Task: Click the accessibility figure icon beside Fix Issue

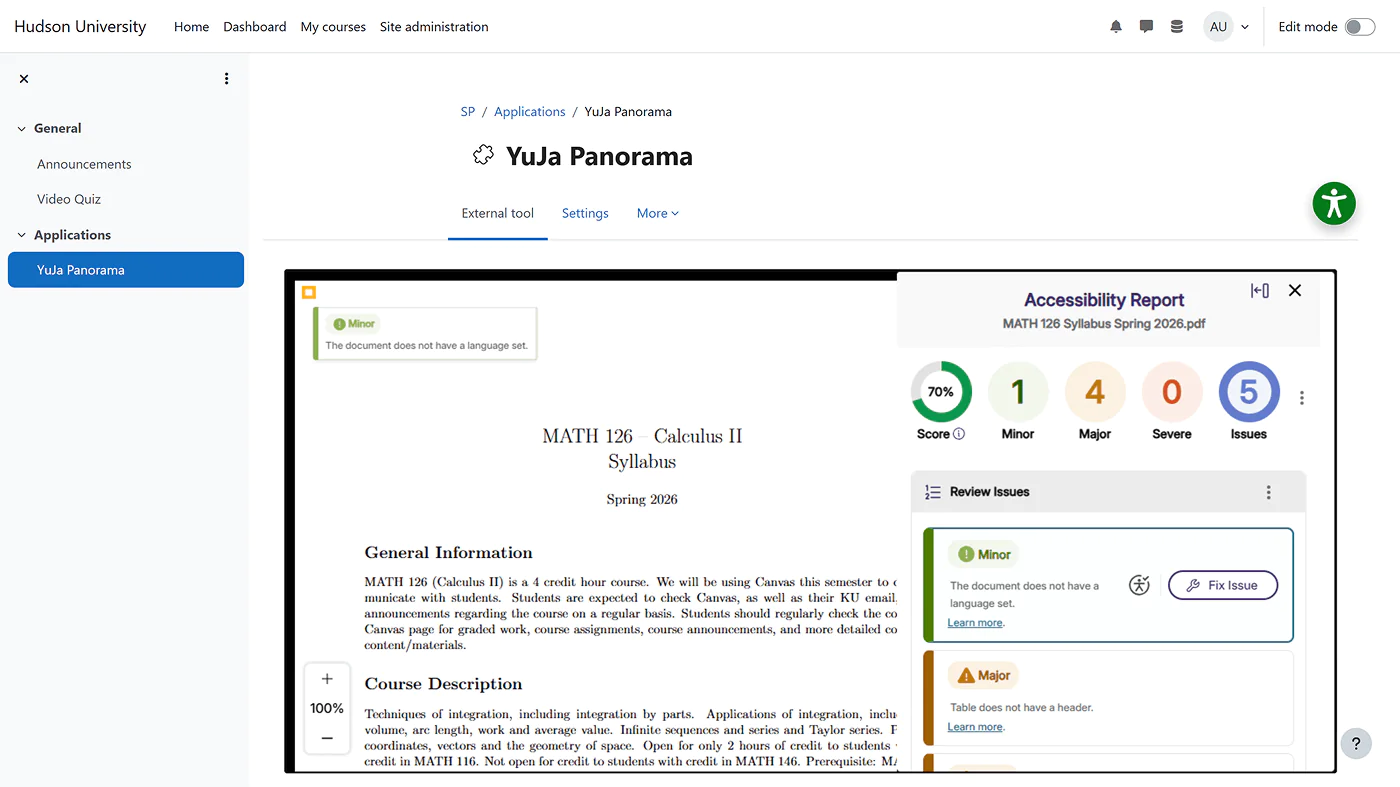Action: pyautogui.click(x=1139, y=585)
